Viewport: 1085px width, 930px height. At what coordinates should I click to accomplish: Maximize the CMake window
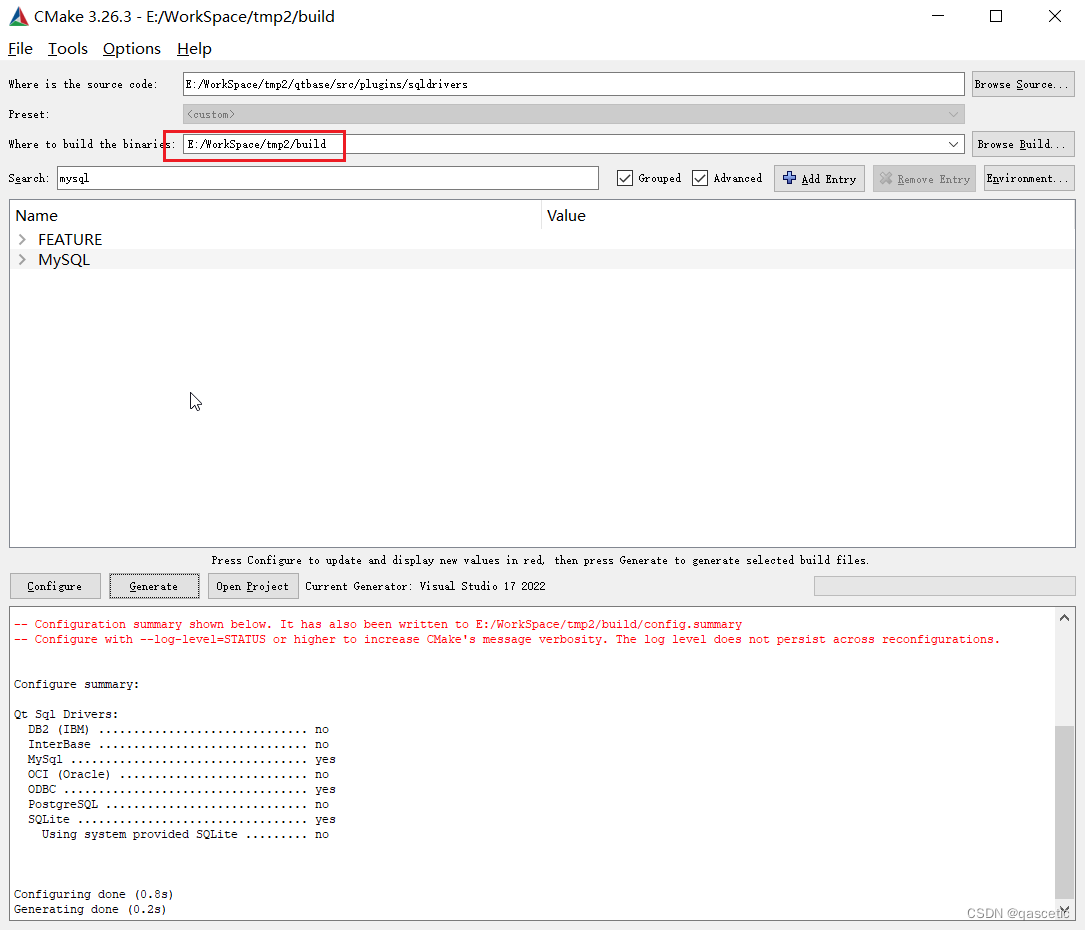coord(996,16)
